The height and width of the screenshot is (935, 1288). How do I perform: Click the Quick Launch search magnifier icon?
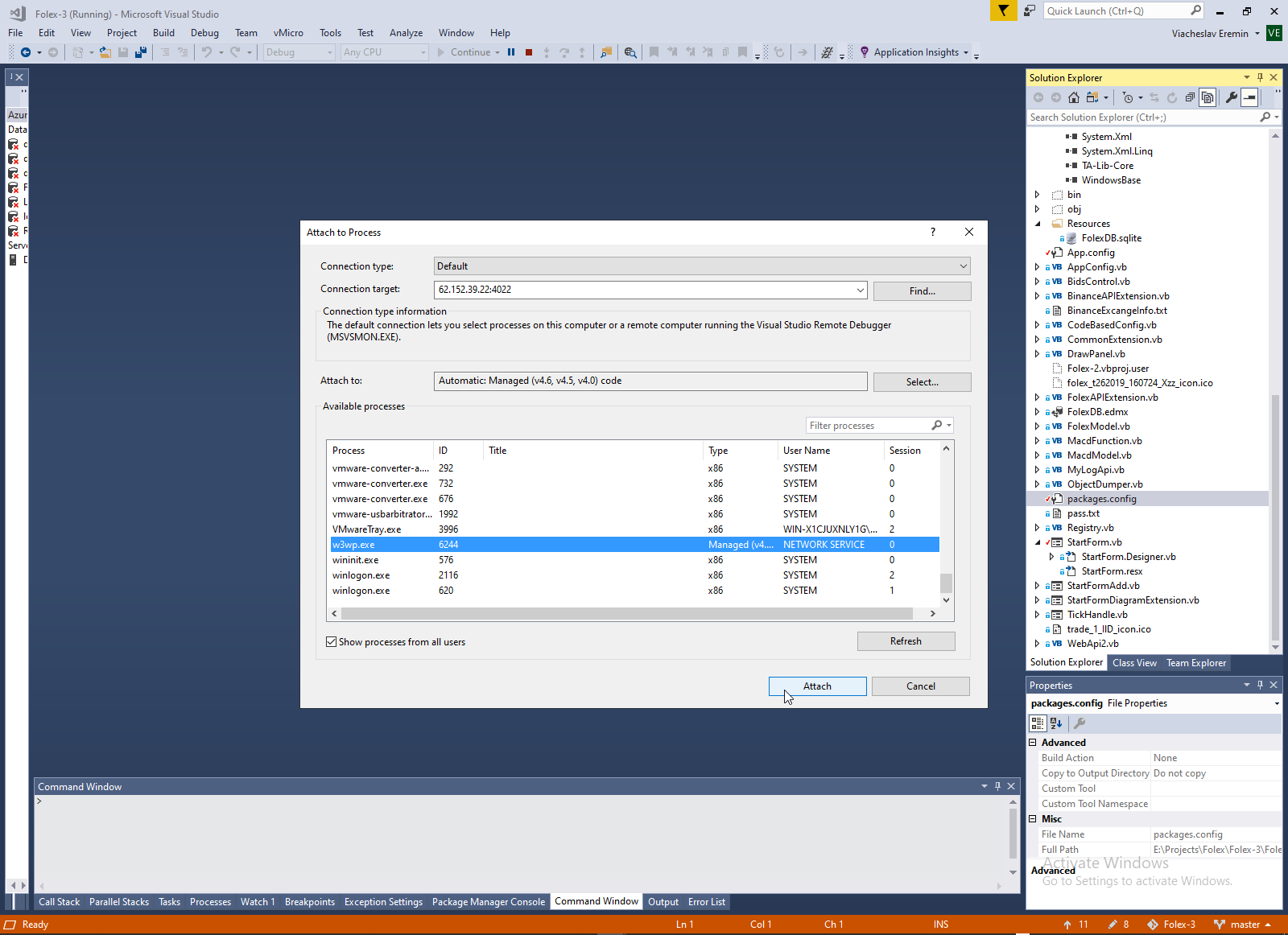(x=1195, y=10)
